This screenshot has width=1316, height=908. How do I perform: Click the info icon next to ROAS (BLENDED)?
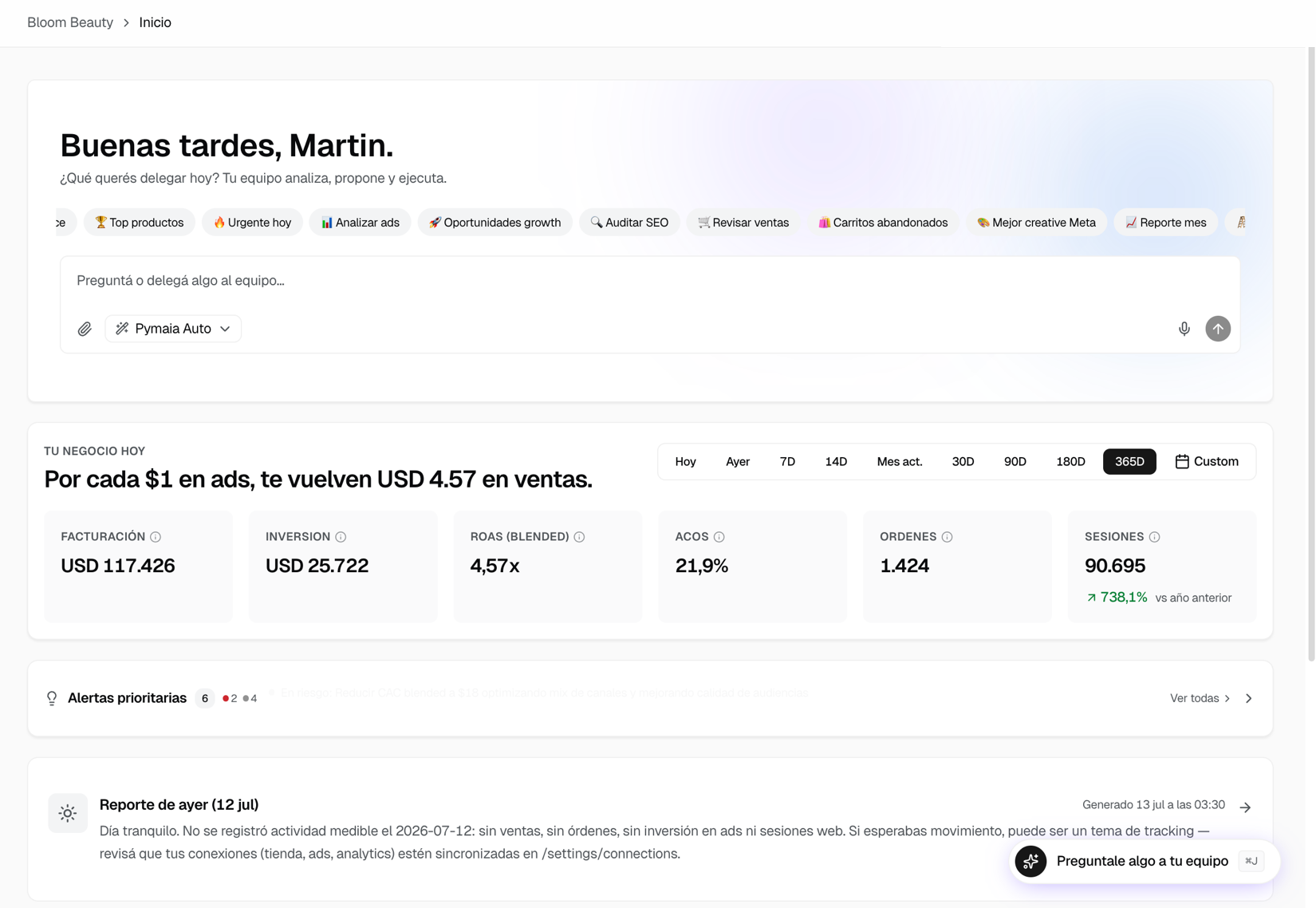[579, 537]
